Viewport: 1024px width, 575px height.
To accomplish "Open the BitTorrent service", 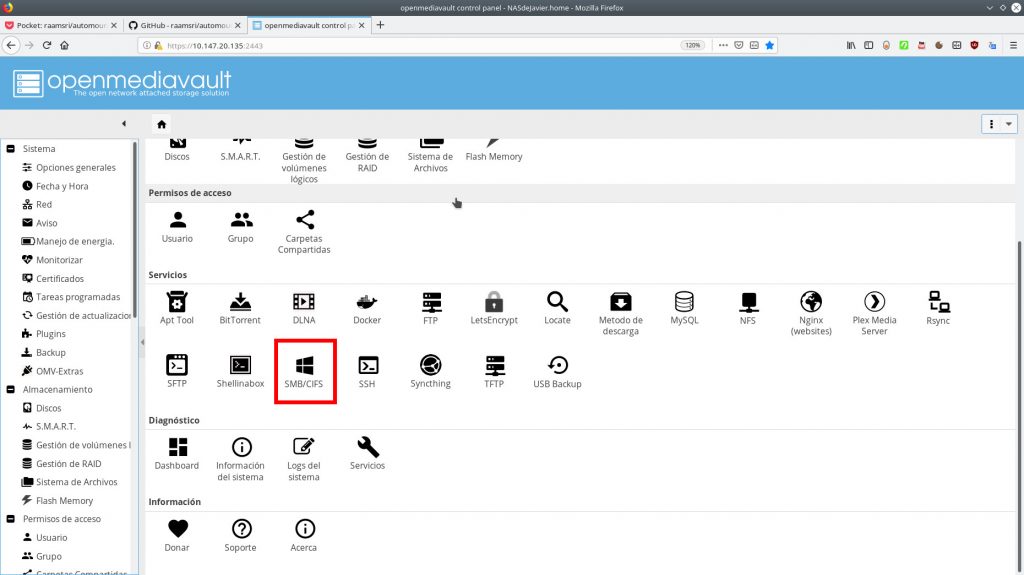I will [240, 308].
